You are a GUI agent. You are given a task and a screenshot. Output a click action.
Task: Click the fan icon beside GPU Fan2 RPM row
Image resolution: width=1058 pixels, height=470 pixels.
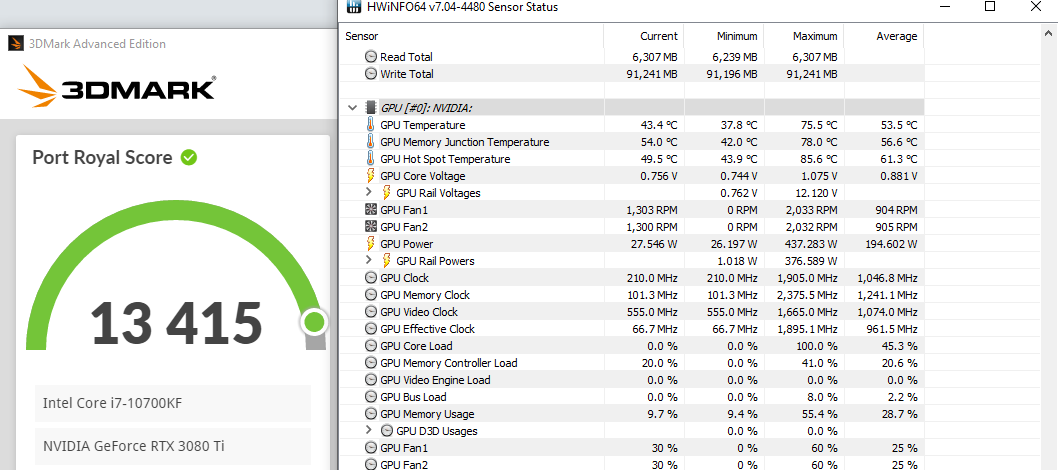370,227
